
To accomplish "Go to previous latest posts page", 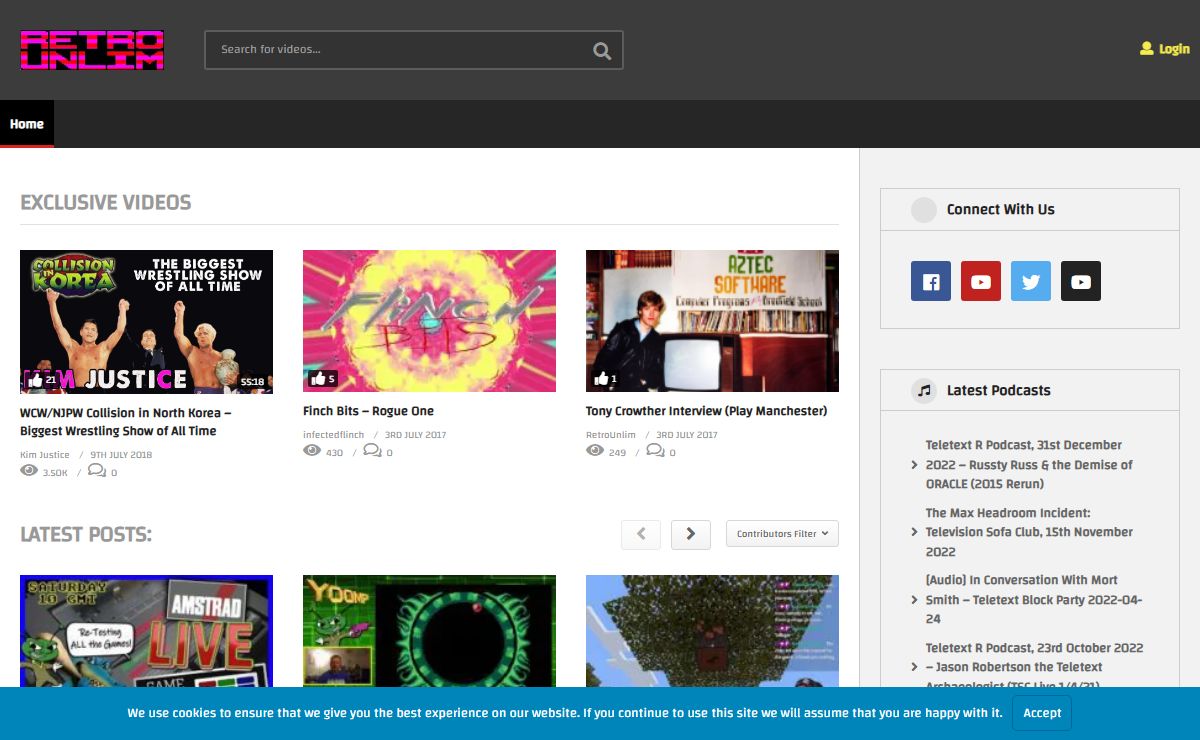I will point(641,534).
